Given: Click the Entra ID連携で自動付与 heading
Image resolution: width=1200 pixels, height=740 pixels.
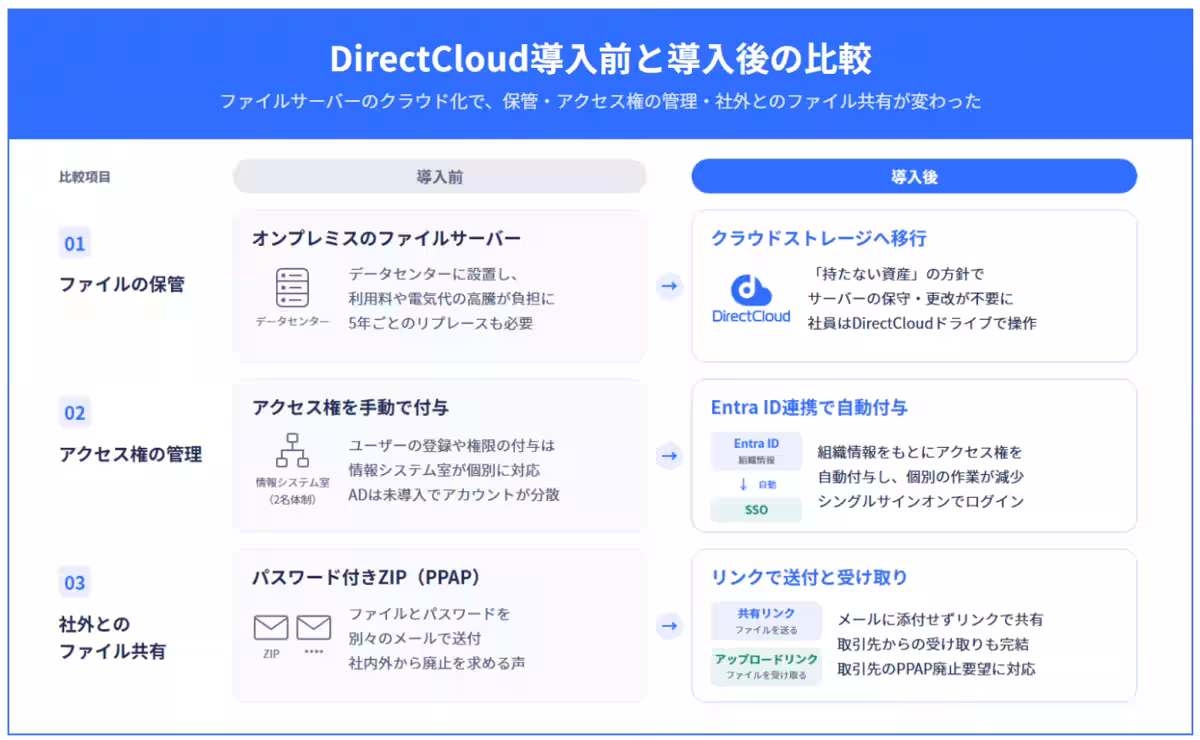Looking at the screenshot, I should [809, 408].
